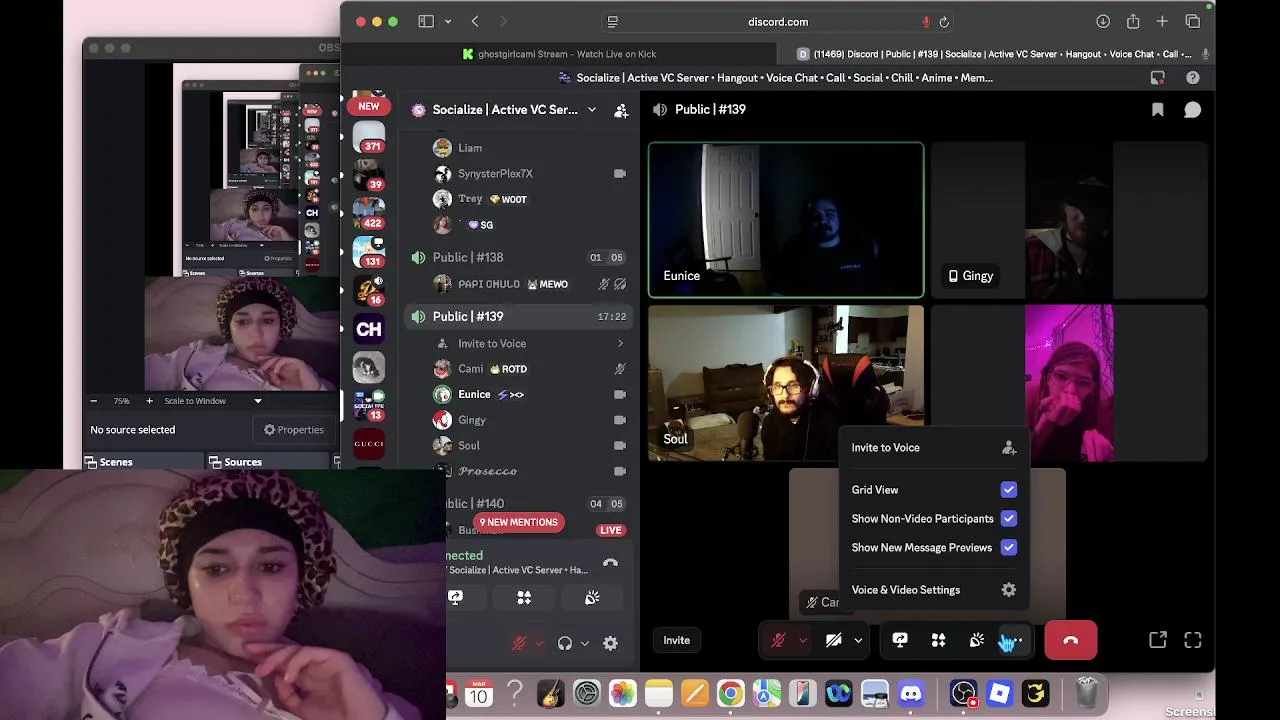The width and height of the screenshot is (1280, 720).
Task: Open Google Chrome from the Dock
Action: pyautogui.click(x=730, y=693)
